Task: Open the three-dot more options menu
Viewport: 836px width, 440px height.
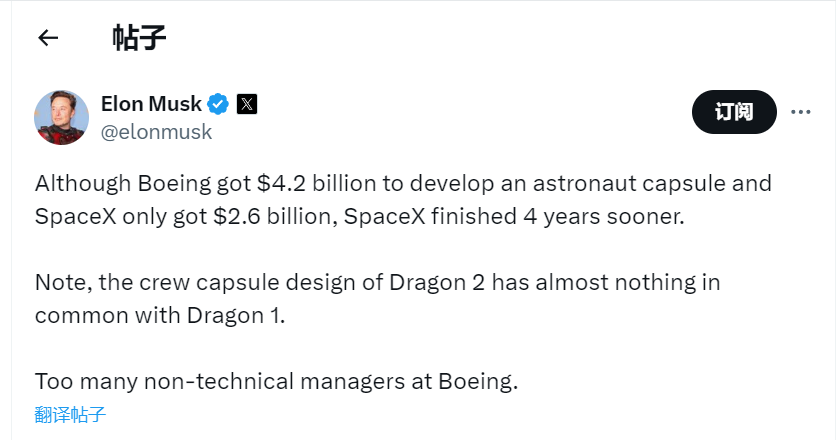Action: click(800, 111)
